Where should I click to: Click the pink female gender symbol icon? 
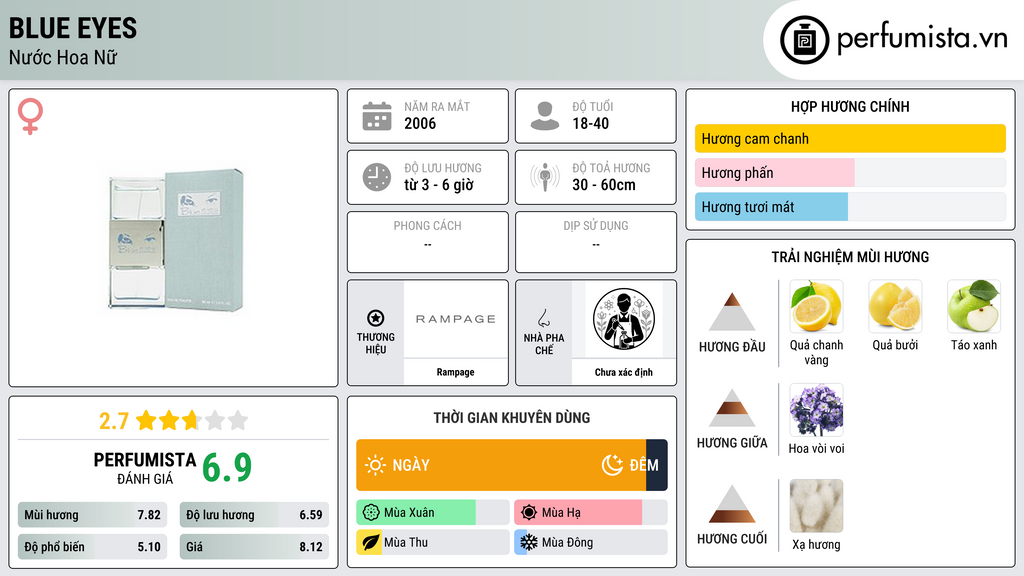pos(30,116)
